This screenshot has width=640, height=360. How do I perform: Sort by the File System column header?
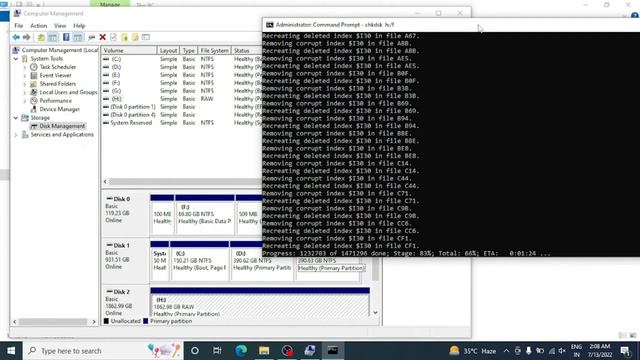pos(214,51)
